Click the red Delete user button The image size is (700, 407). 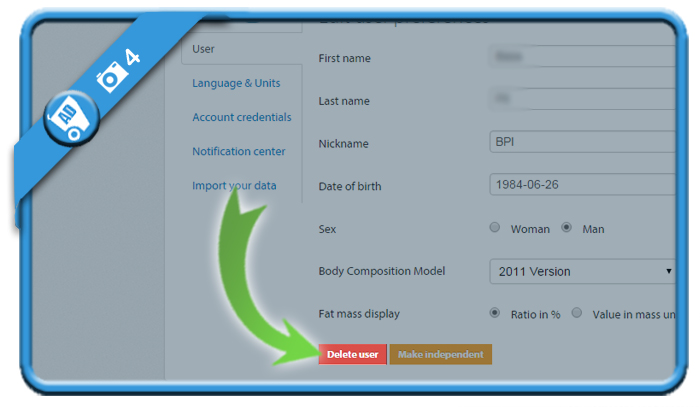tap(352, 354)
